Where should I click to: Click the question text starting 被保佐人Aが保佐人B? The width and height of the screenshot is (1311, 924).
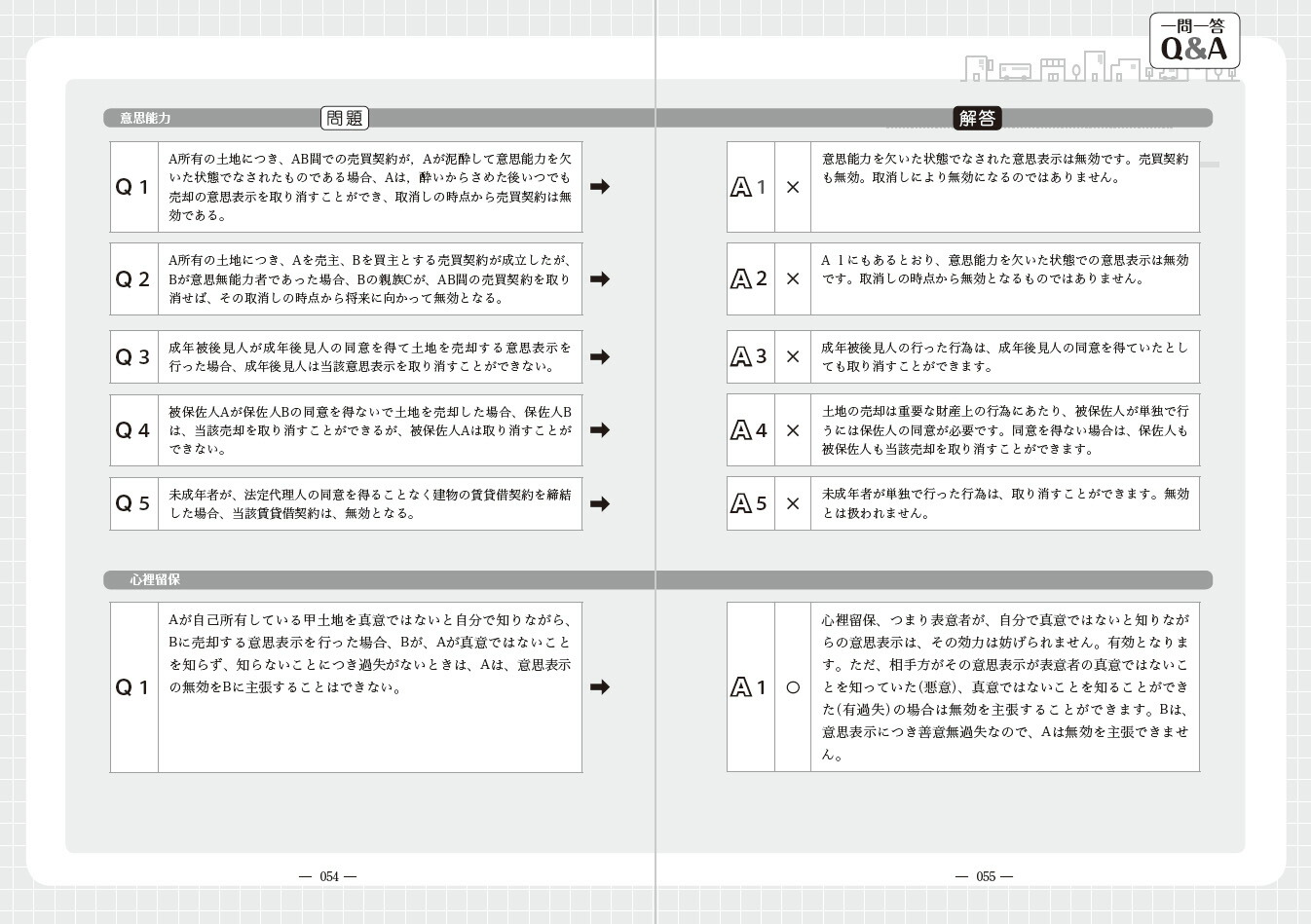click(370, 430)
